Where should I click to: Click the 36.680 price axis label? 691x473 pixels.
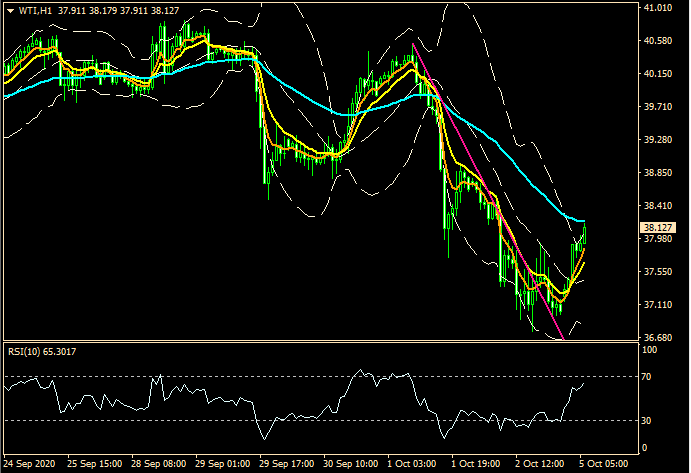(x=658, y=337)
